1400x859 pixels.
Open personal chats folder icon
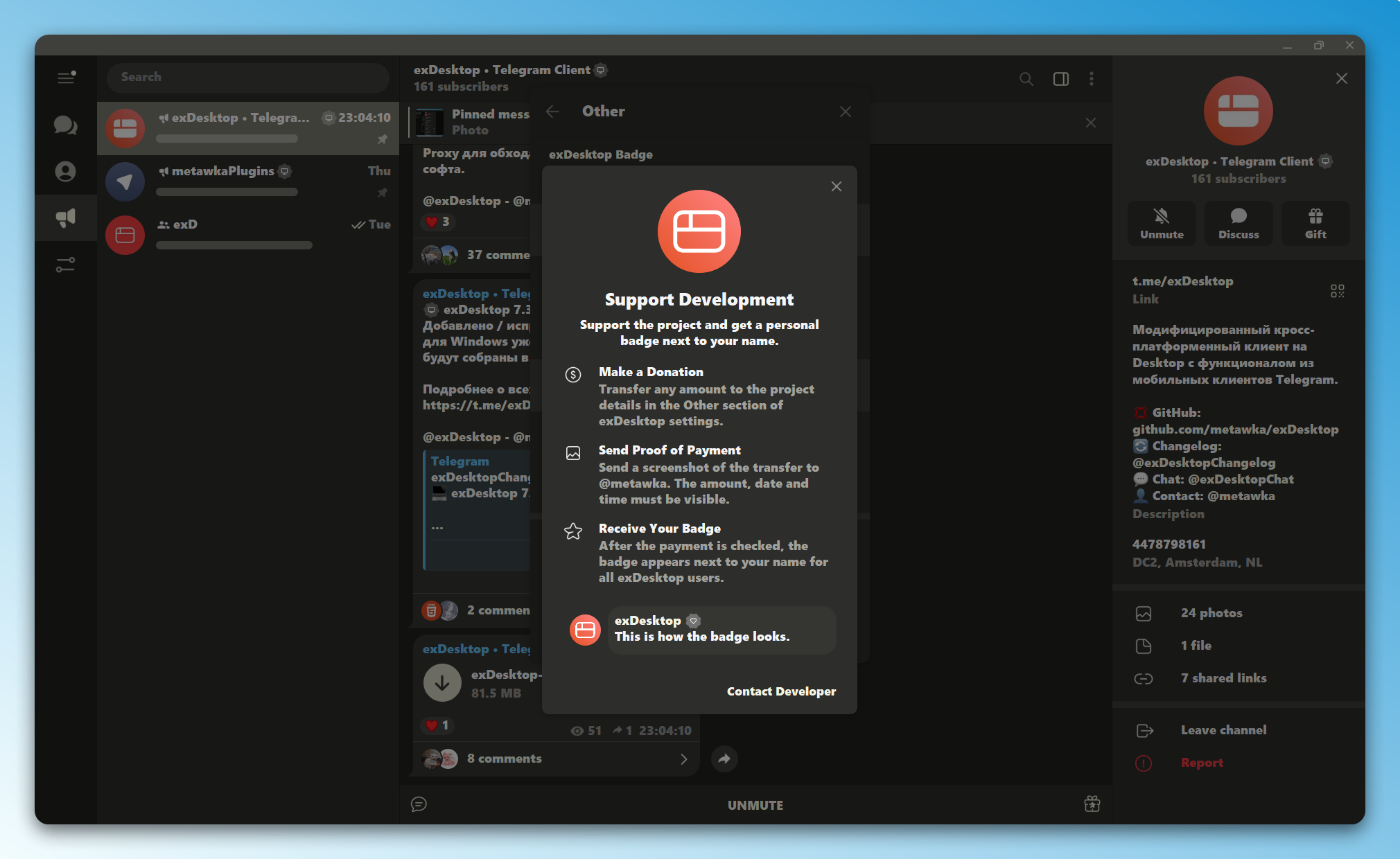coord(66,171)
